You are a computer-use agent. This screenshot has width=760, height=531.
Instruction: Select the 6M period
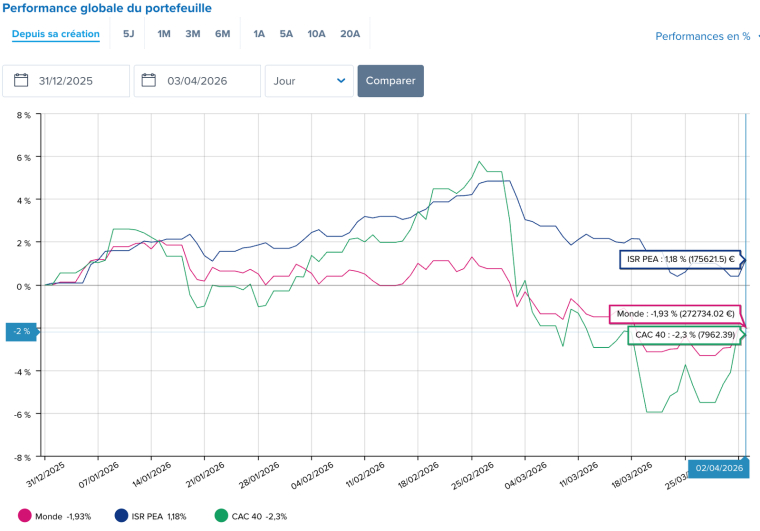(x=222, y=34)
